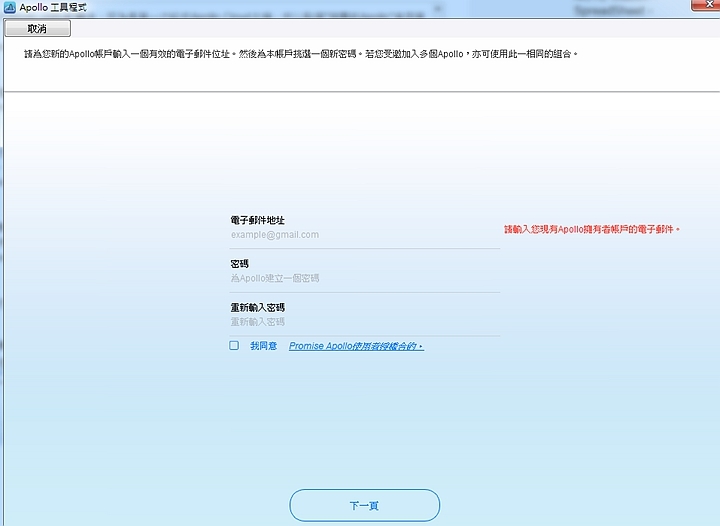Click the divider line below the password field
720x526 pixels.
point(364,292)
